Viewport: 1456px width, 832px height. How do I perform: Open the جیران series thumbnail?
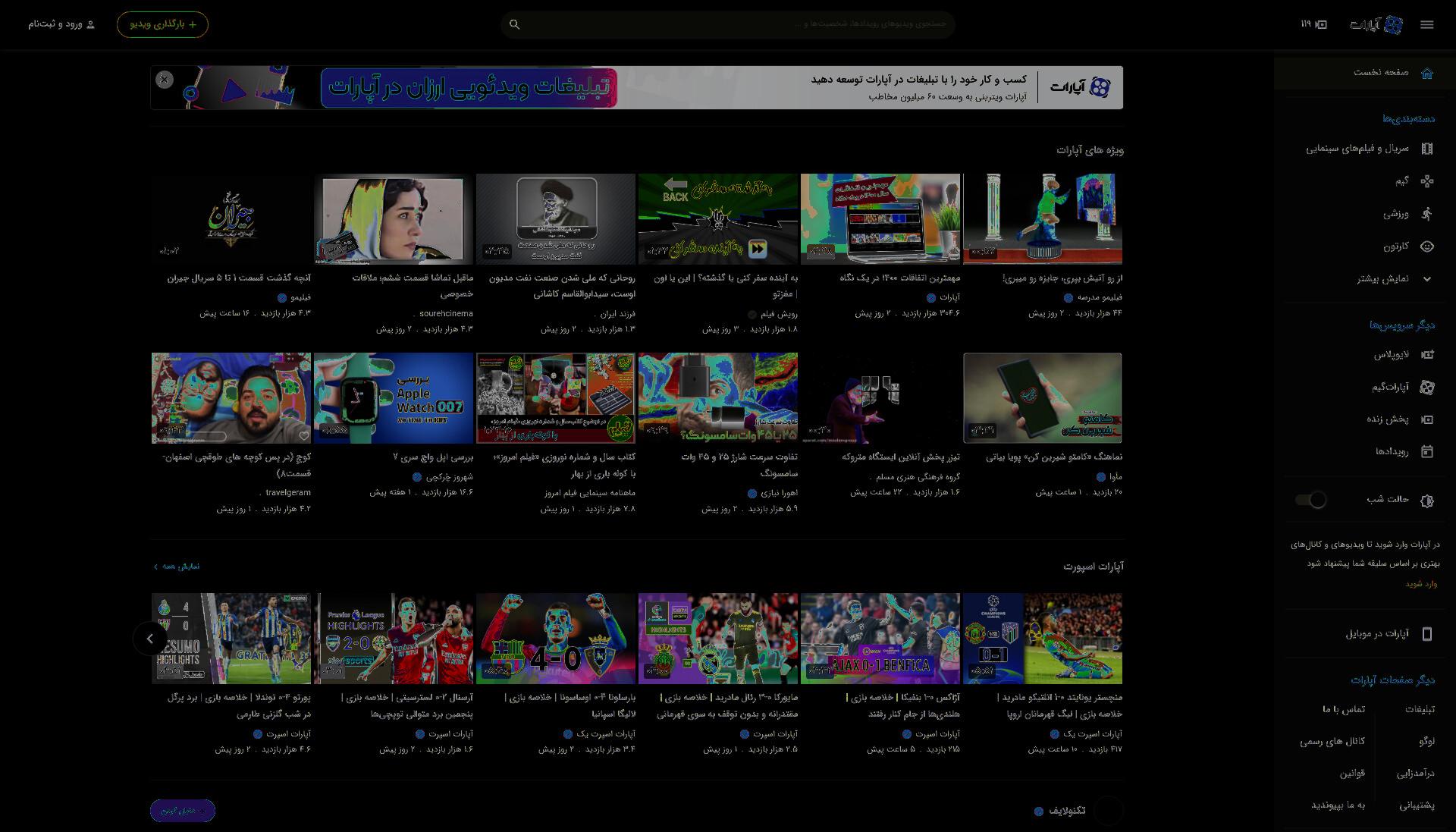pos(231,219)
